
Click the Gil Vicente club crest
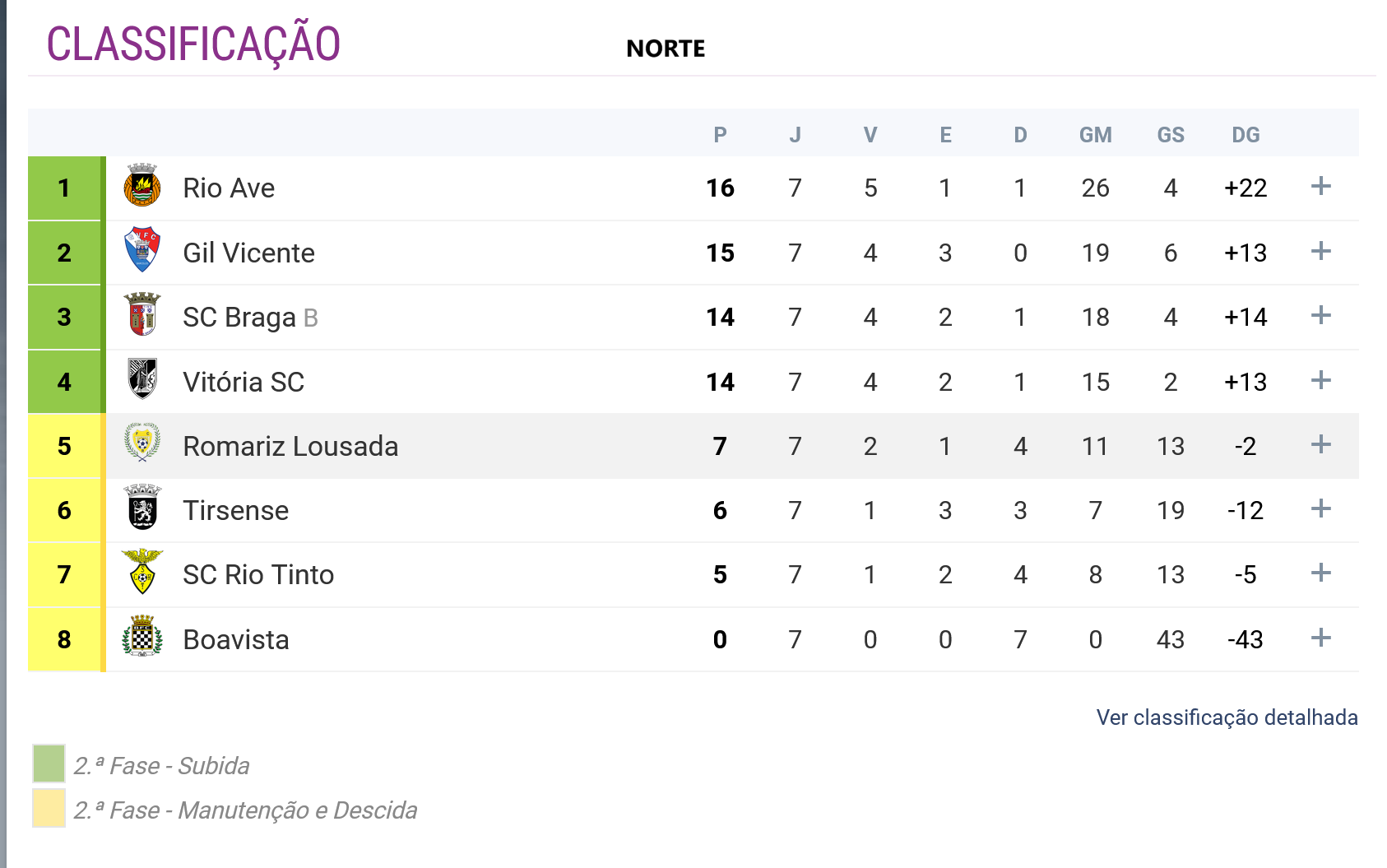point(142,250)
